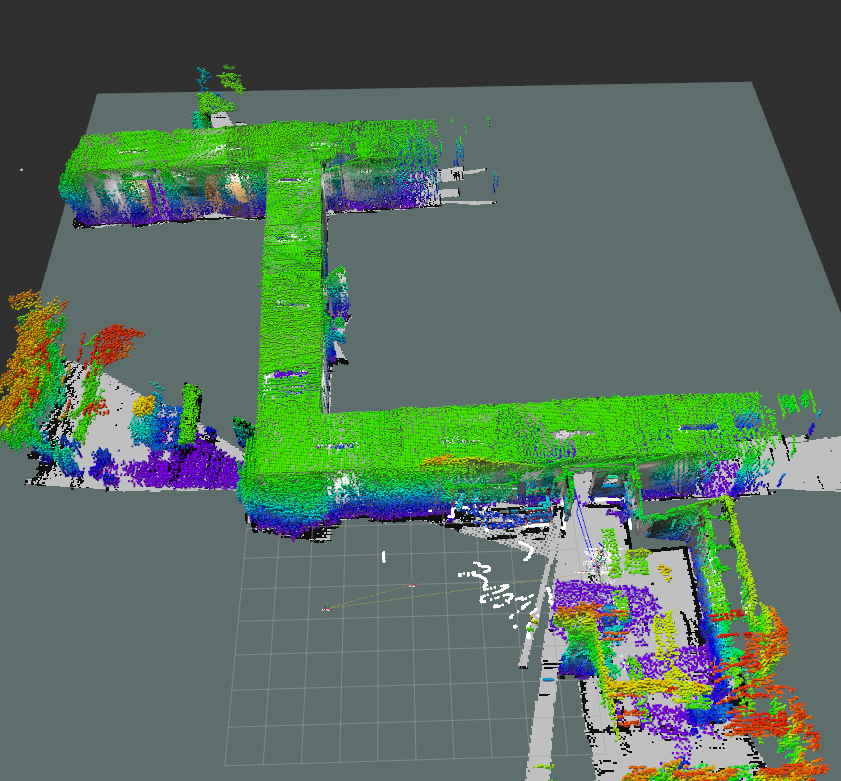Select the red-orange point cluster at far left

[x=30, y=350]
